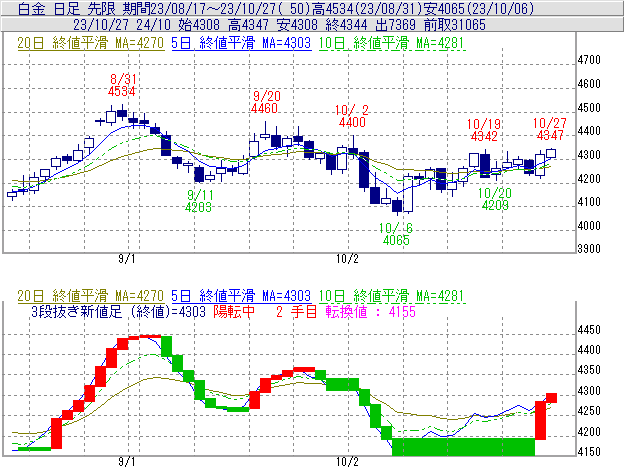The height and width of the screenshot is (475, 624).
Task: Click the 終4344 close price value
Action: (347, 25)
